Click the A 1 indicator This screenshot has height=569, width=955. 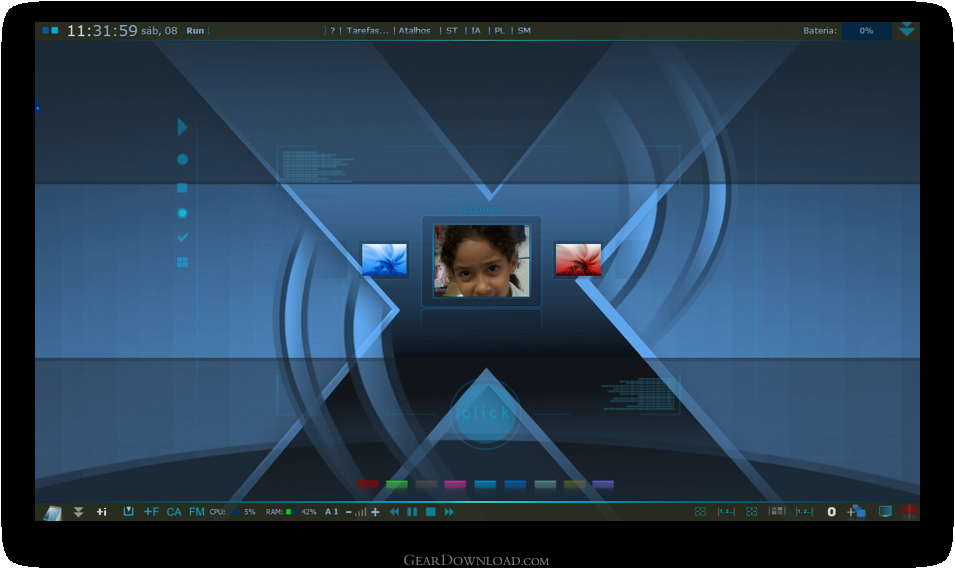point(331,512)
